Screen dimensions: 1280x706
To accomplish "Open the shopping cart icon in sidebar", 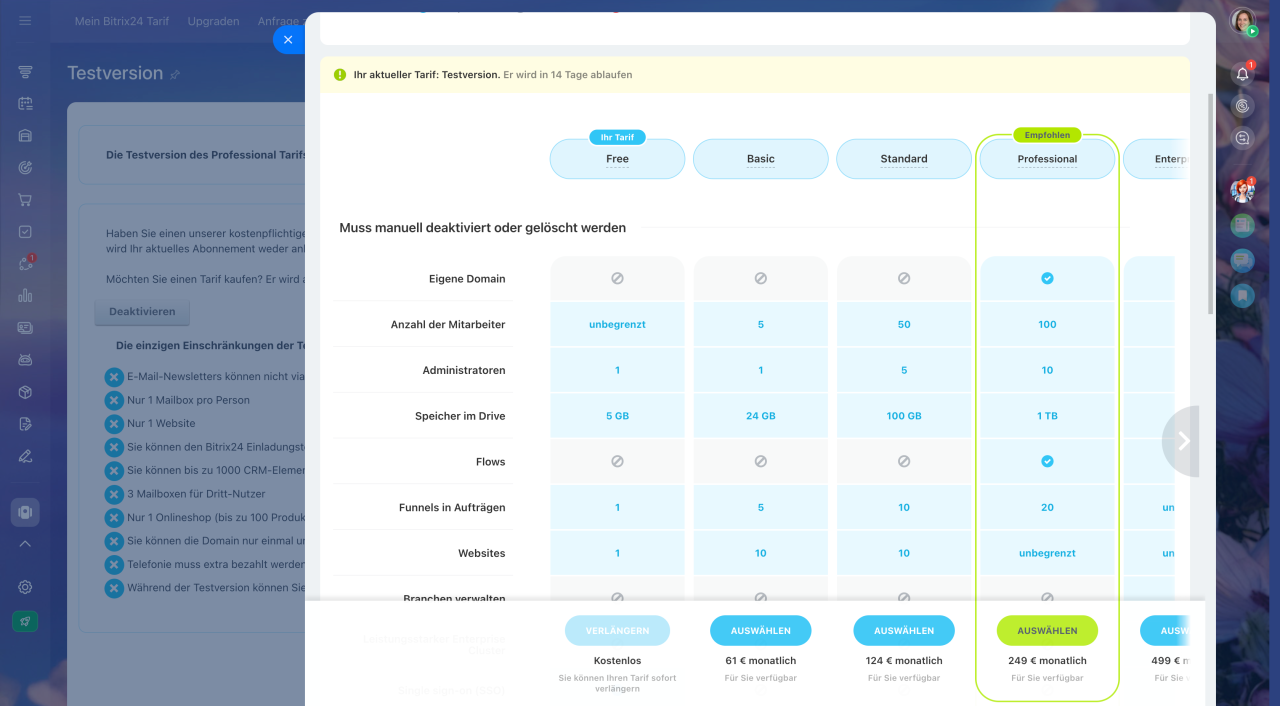I will tap(25, 200).
